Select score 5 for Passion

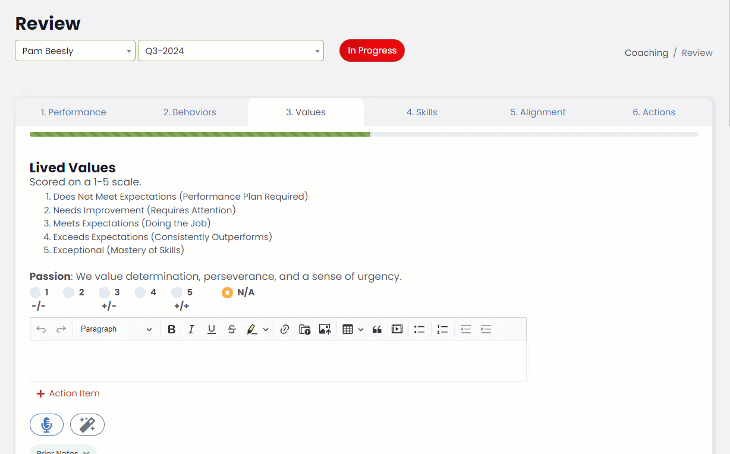176,293
